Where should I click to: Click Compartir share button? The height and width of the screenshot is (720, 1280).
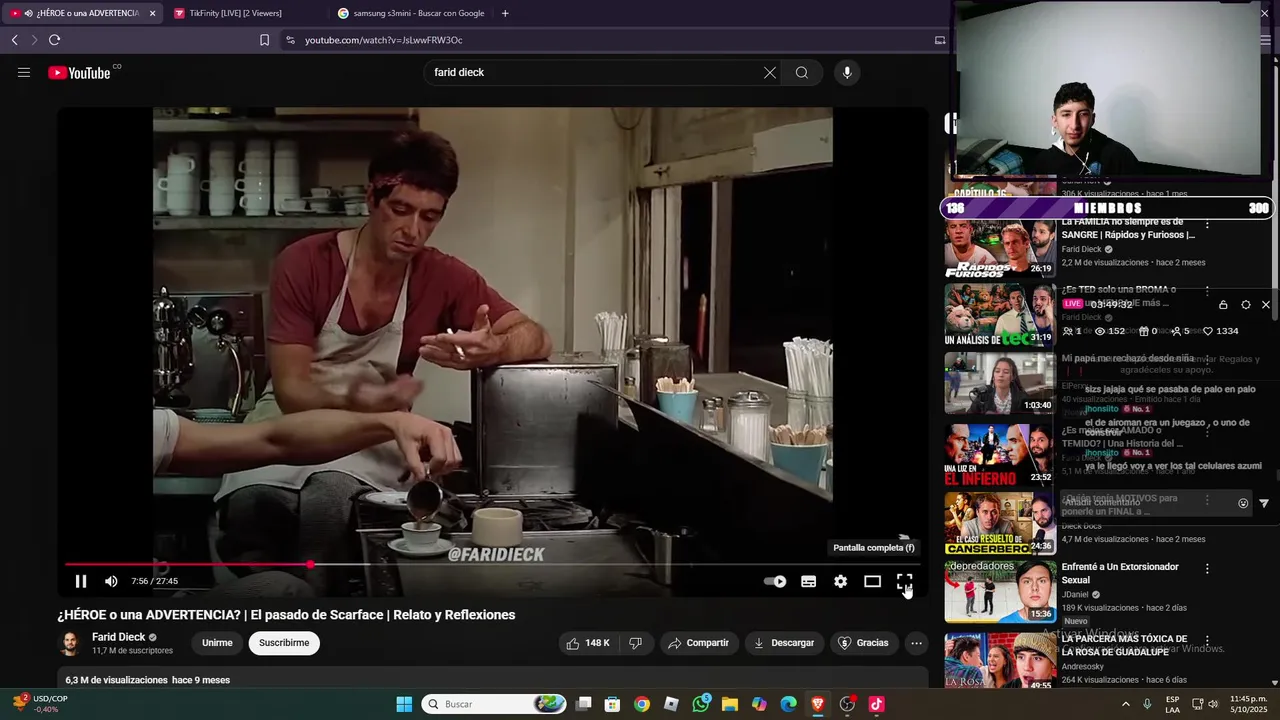(698, 643)
